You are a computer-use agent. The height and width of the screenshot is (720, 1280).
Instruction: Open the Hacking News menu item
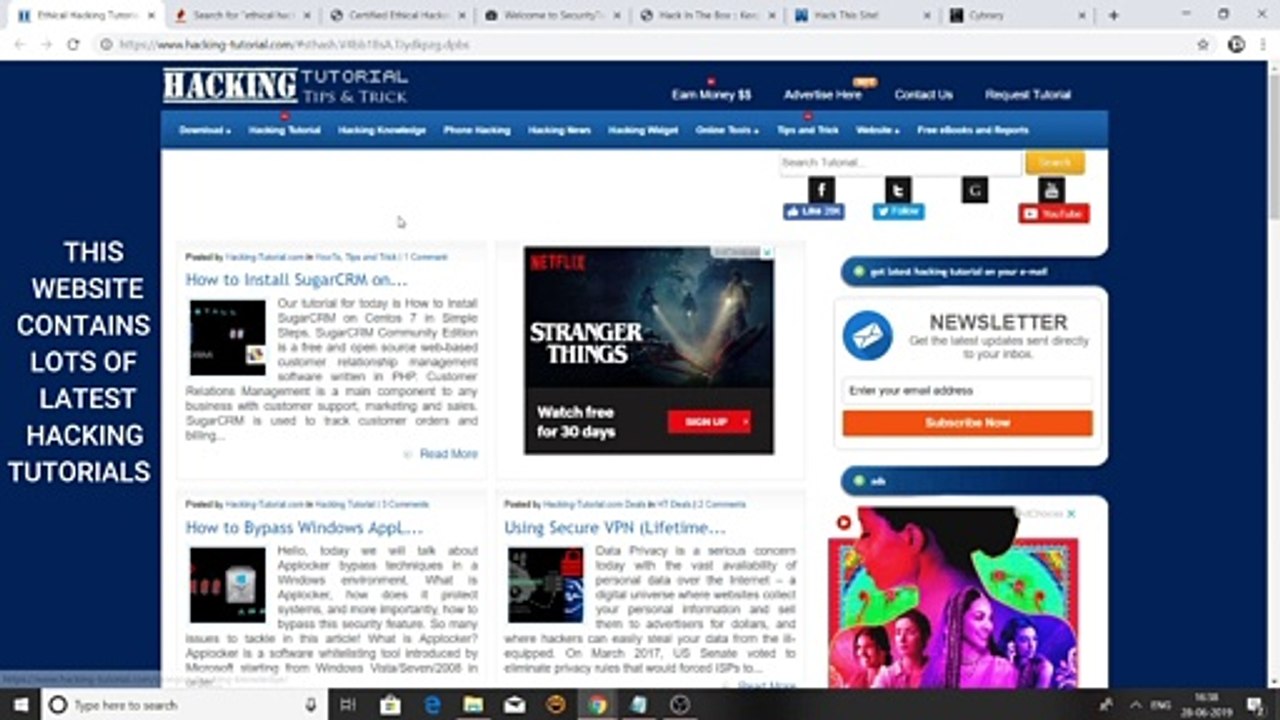tap(559, 130)
